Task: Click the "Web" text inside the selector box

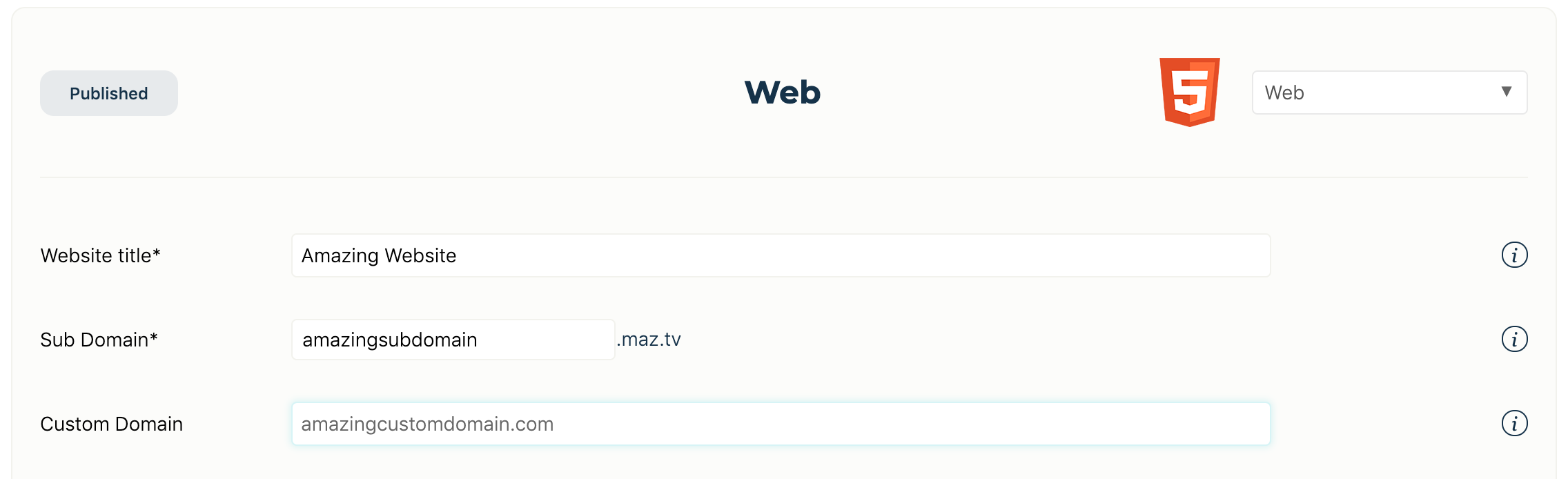Action: pyautogui.click(x=1284, y=92)
